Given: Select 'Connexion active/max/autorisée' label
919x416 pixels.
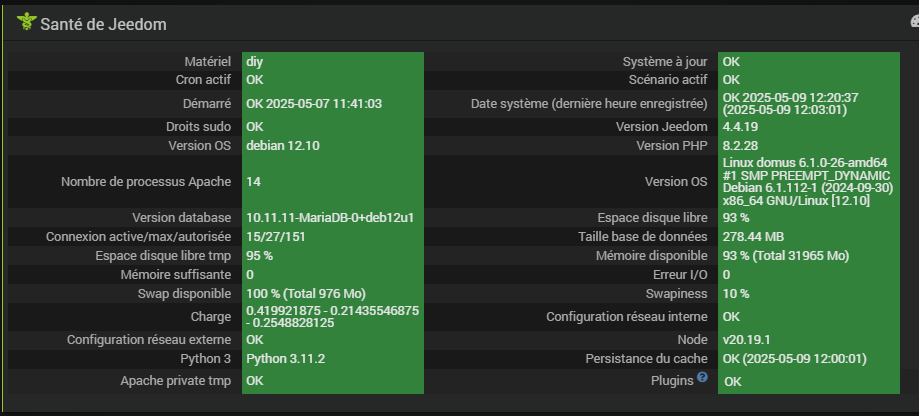Looking at the screenshot, I should 138,237.
